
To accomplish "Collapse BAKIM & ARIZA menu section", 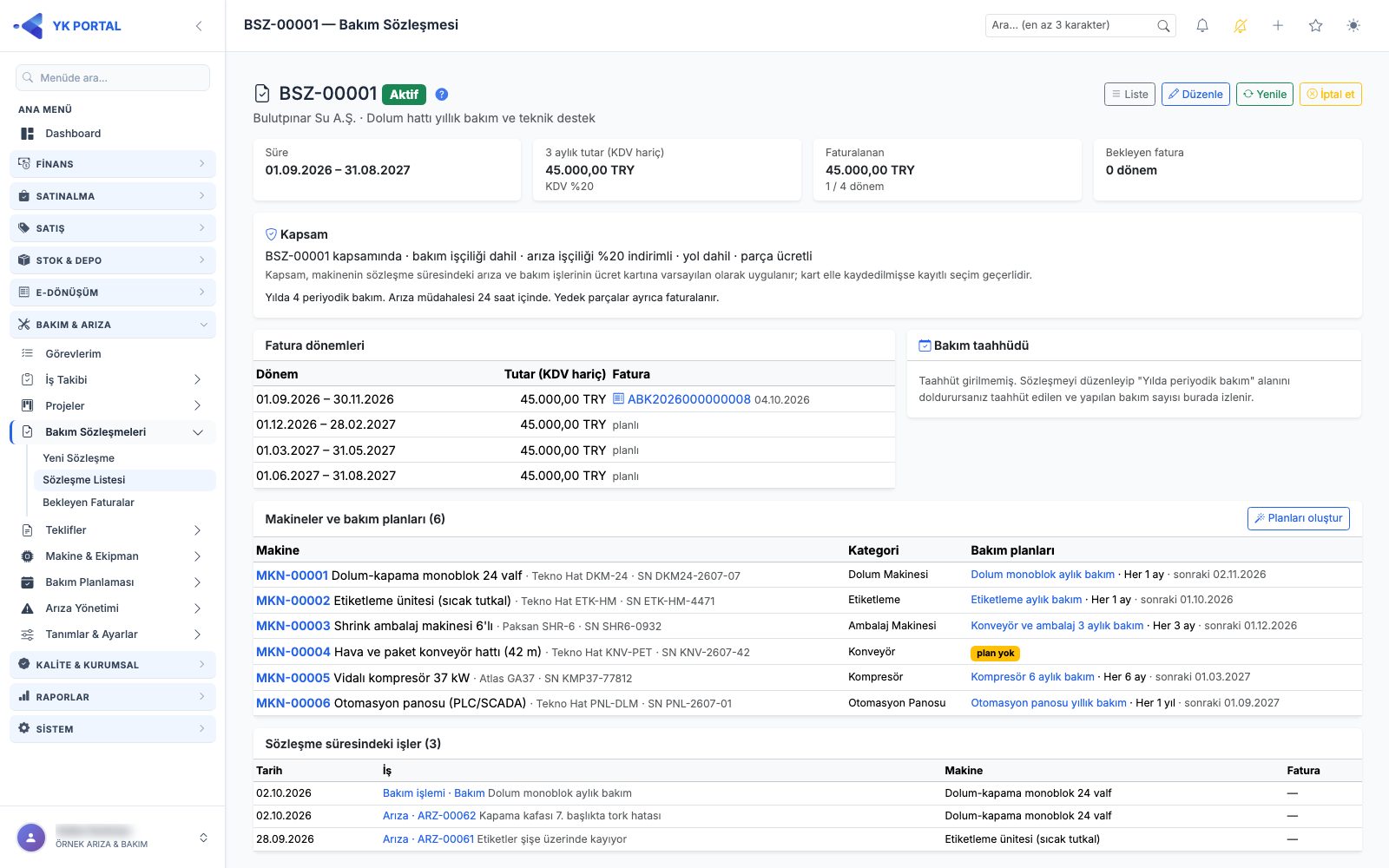I will tap(113, 325).
